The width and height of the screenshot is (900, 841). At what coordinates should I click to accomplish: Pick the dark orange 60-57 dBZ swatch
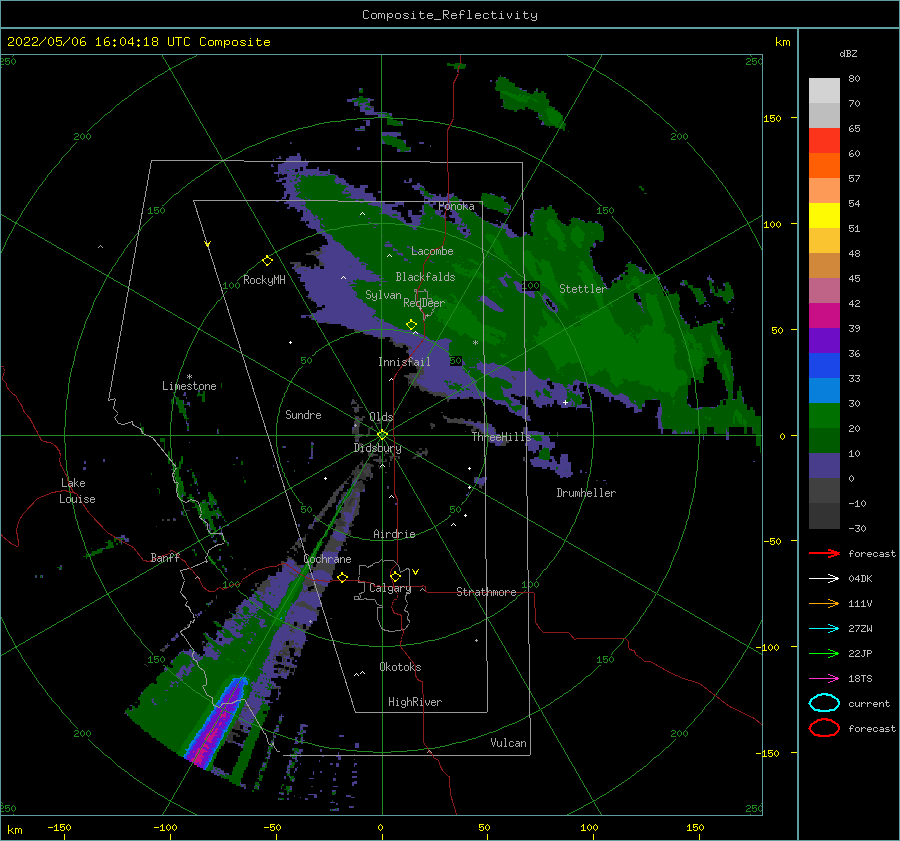pos(824,166)
